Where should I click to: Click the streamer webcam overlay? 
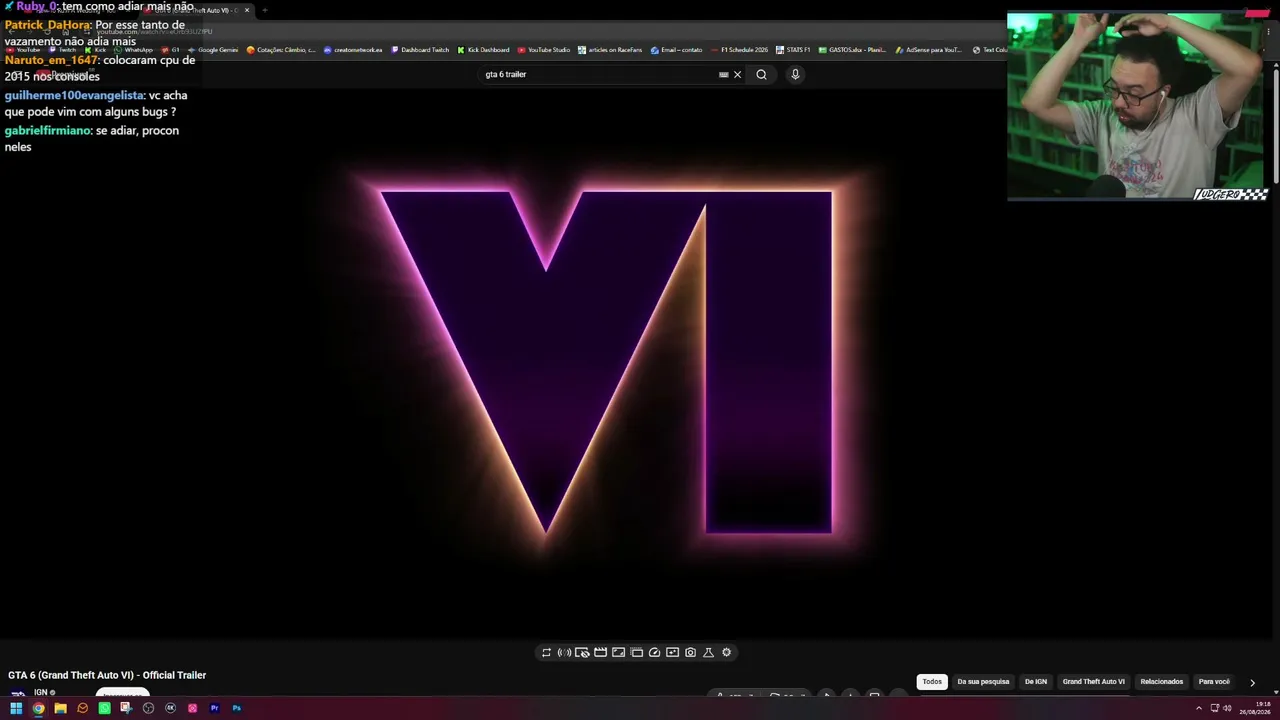pyautogui.click(x=1138, y=106)
